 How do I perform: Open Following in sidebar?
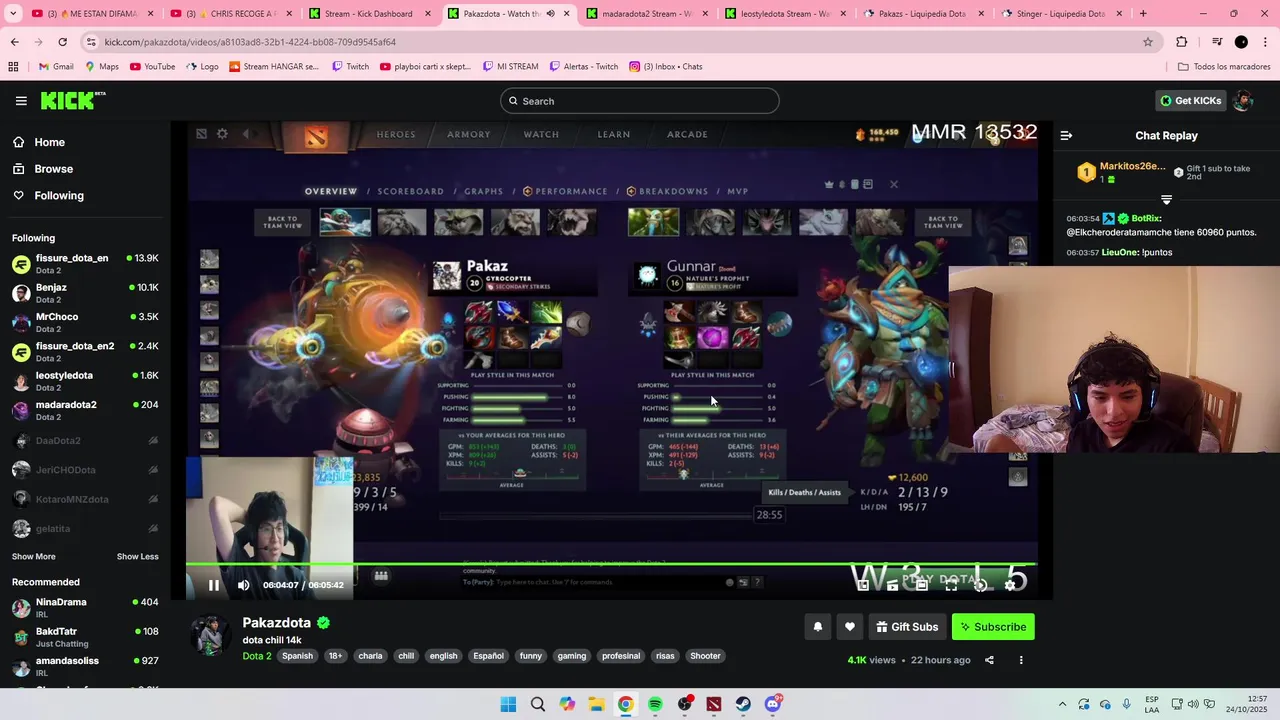[x=59, y=196]
